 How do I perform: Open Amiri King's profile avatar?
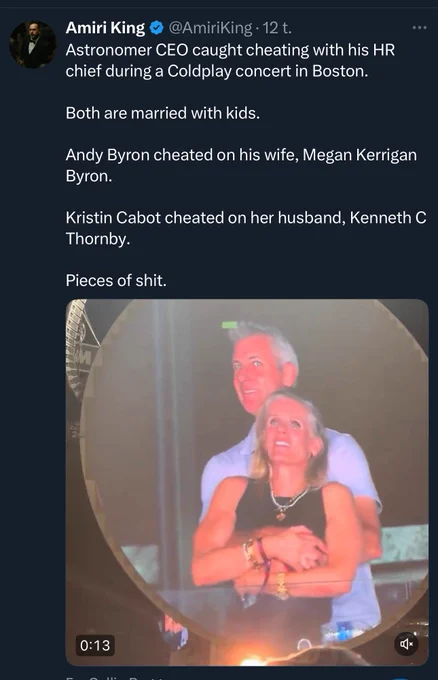click(33, 44)
